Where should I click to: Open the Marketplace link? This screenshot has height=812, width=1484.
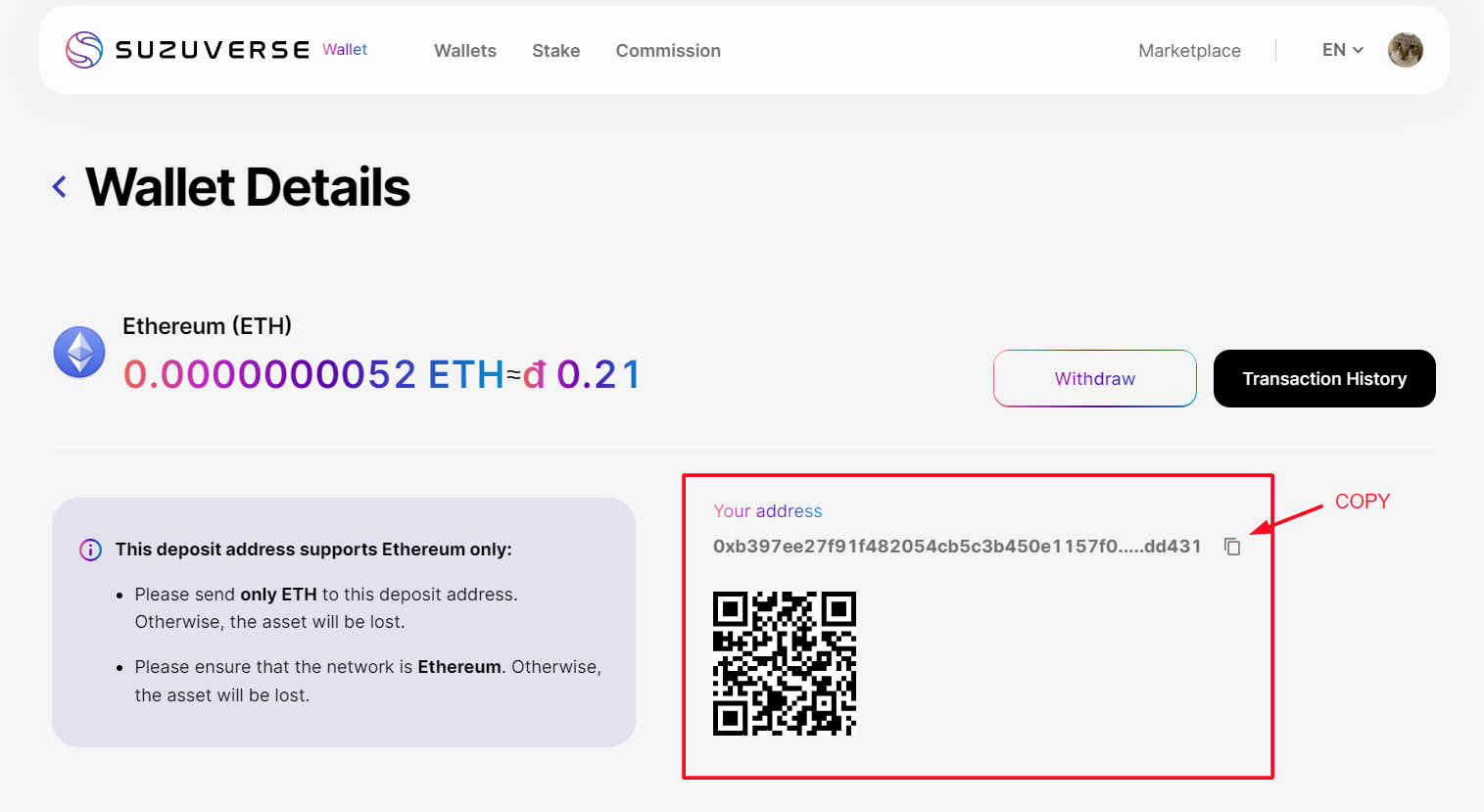pos(1189,50)
